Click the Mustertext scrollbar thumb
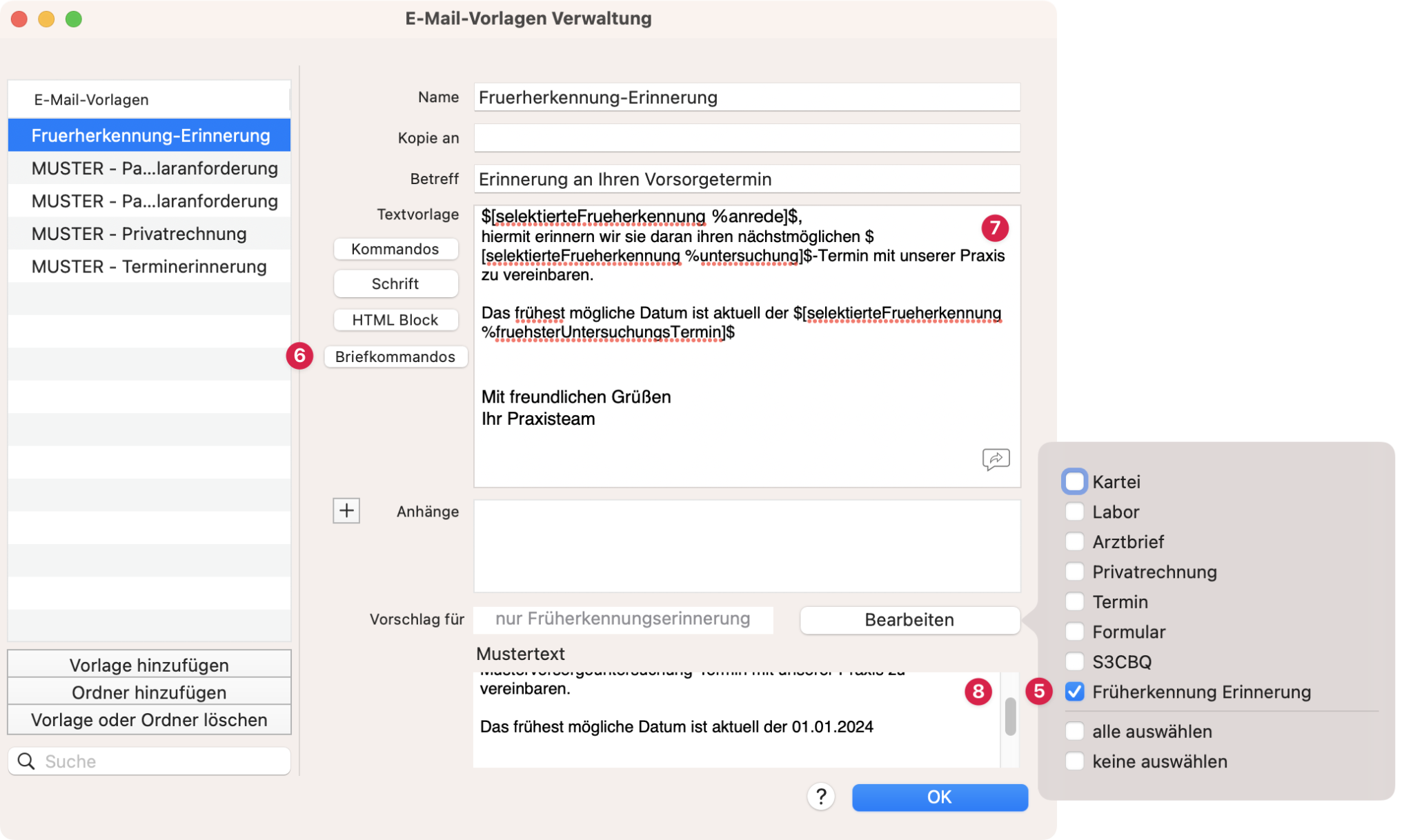Screen dimensions: 1413x840 [x=1011, y=717]
